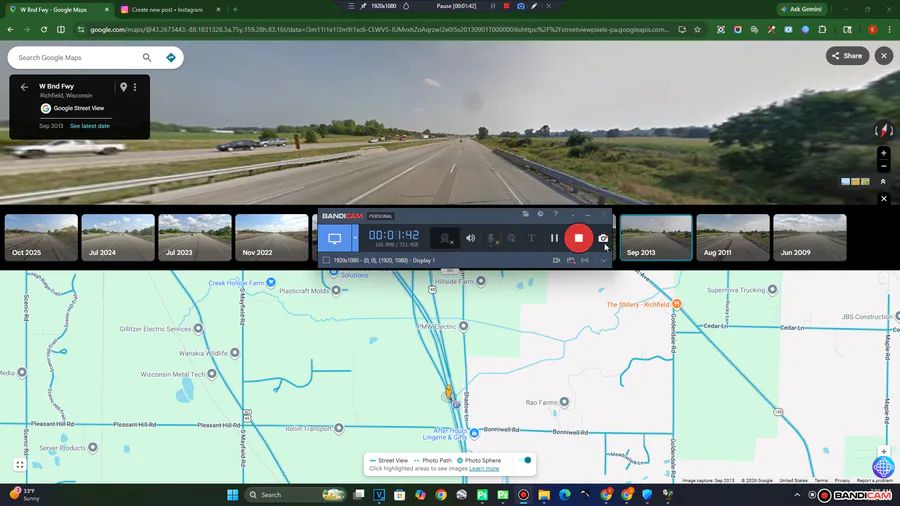Zoom in the map with plus button
The height and width of the screenshot is (506, 900).
click(884, 451)
